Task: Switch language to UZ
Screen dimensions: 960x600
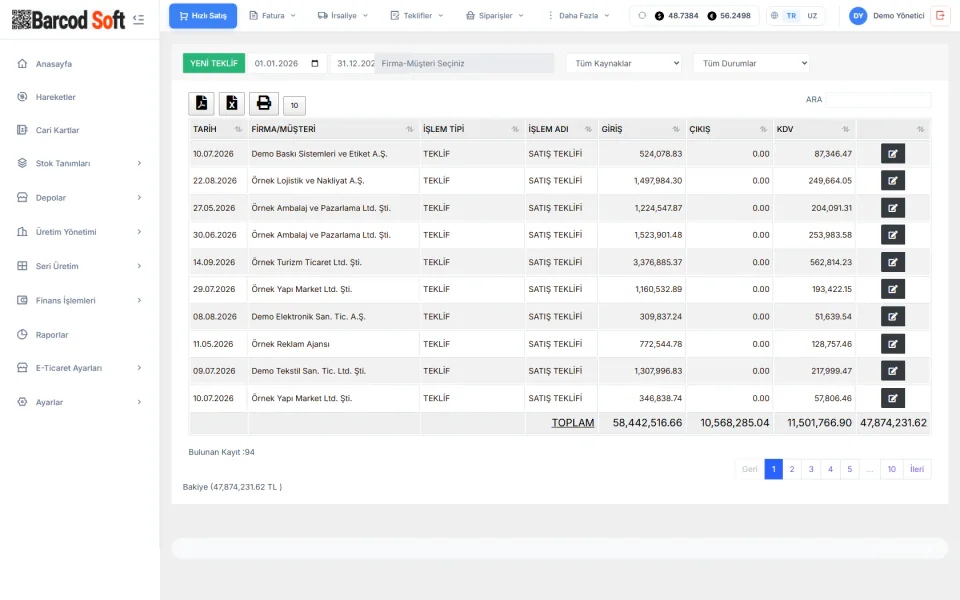Action: point(812,16)
